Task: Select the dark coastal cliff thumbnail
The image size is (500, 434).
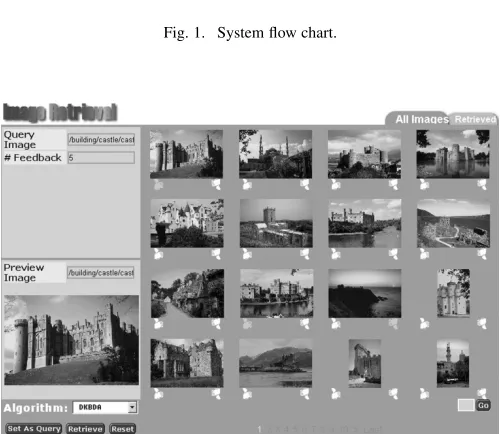Action: point(365,293)
